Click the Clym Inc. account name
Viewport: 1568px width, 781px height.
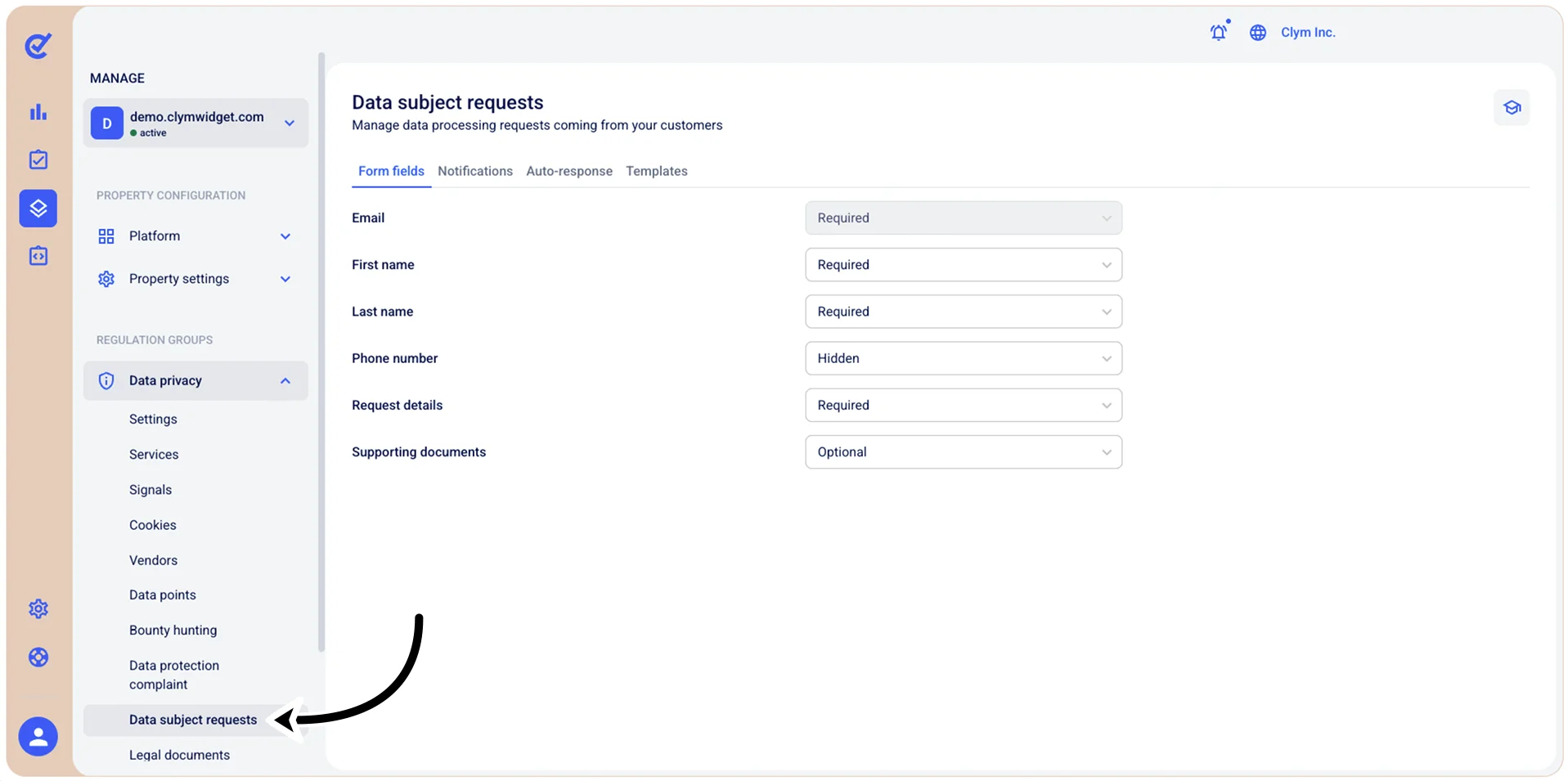[1308, 32]
